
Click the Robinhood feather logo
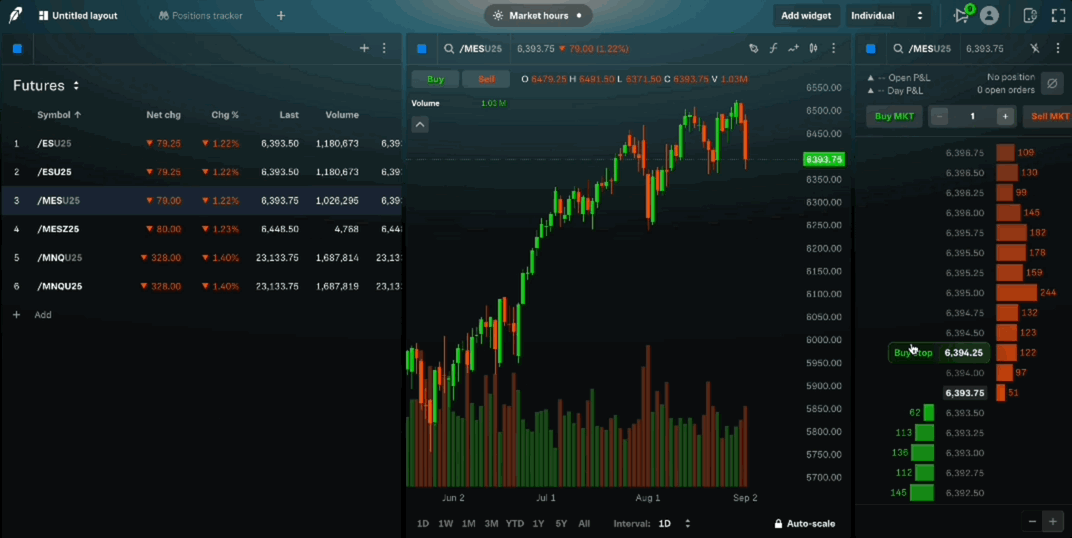point(16,16)
